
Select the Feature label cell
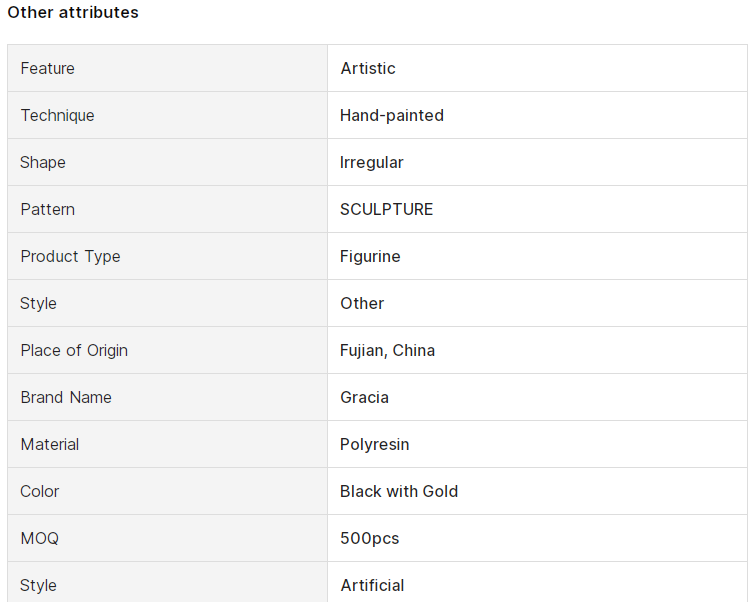(167, 68)
